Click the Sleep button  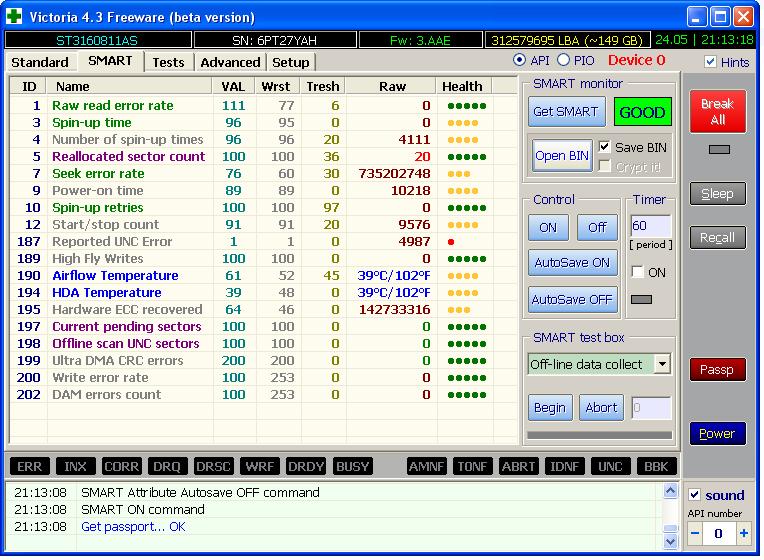point(717,194)
